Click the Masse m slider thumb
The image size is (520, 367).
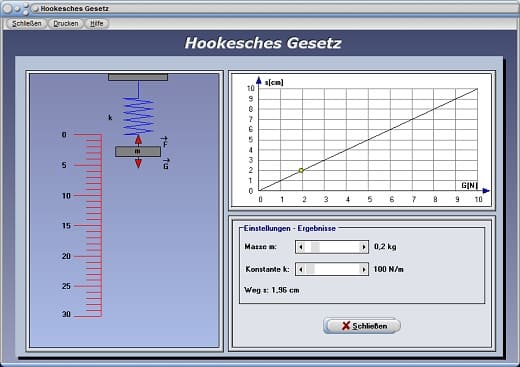315,247
